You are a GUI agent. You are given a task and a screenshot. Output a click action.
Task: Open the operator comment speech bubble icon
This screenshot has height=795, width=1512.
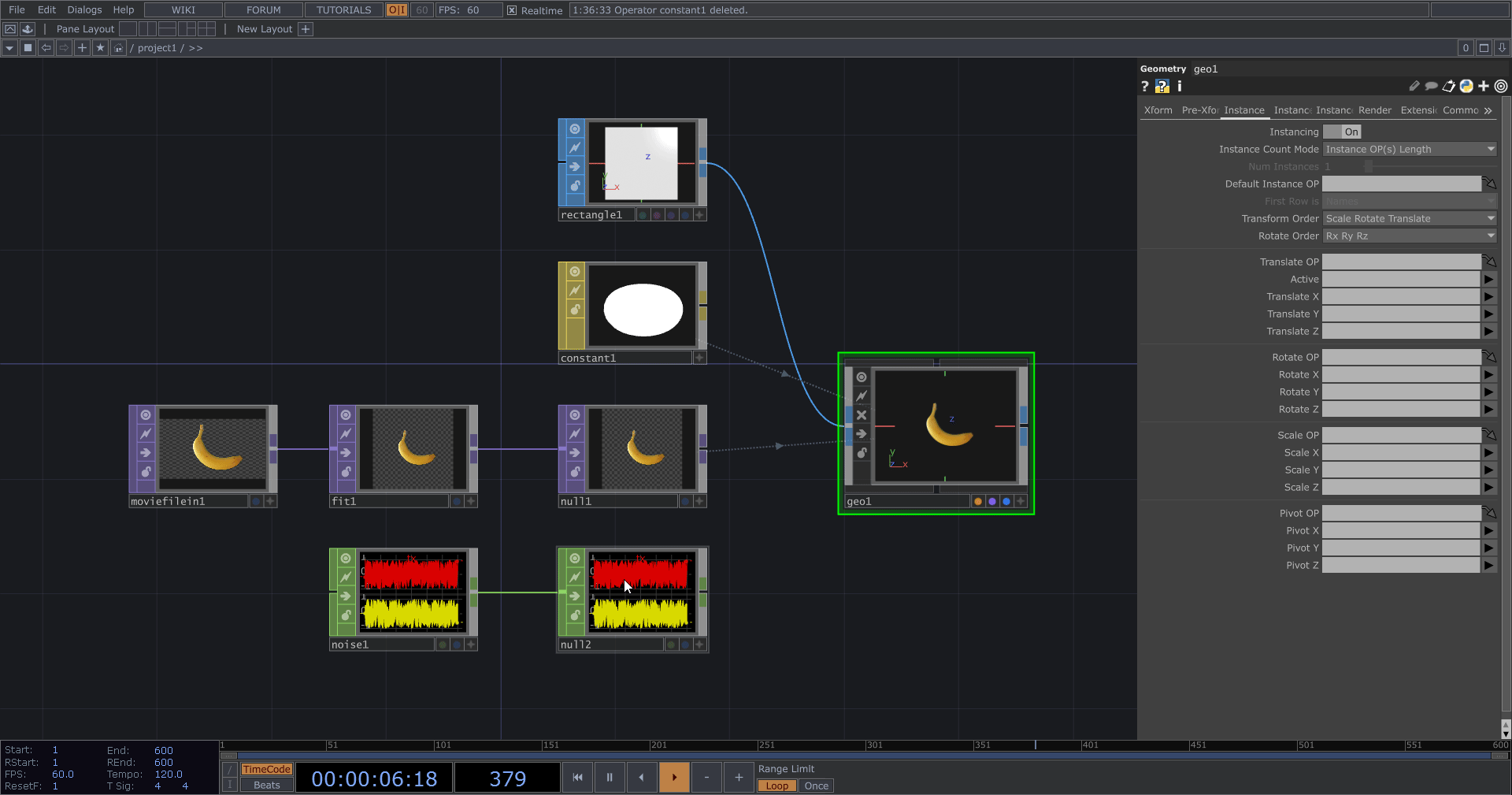point(1431,87)
